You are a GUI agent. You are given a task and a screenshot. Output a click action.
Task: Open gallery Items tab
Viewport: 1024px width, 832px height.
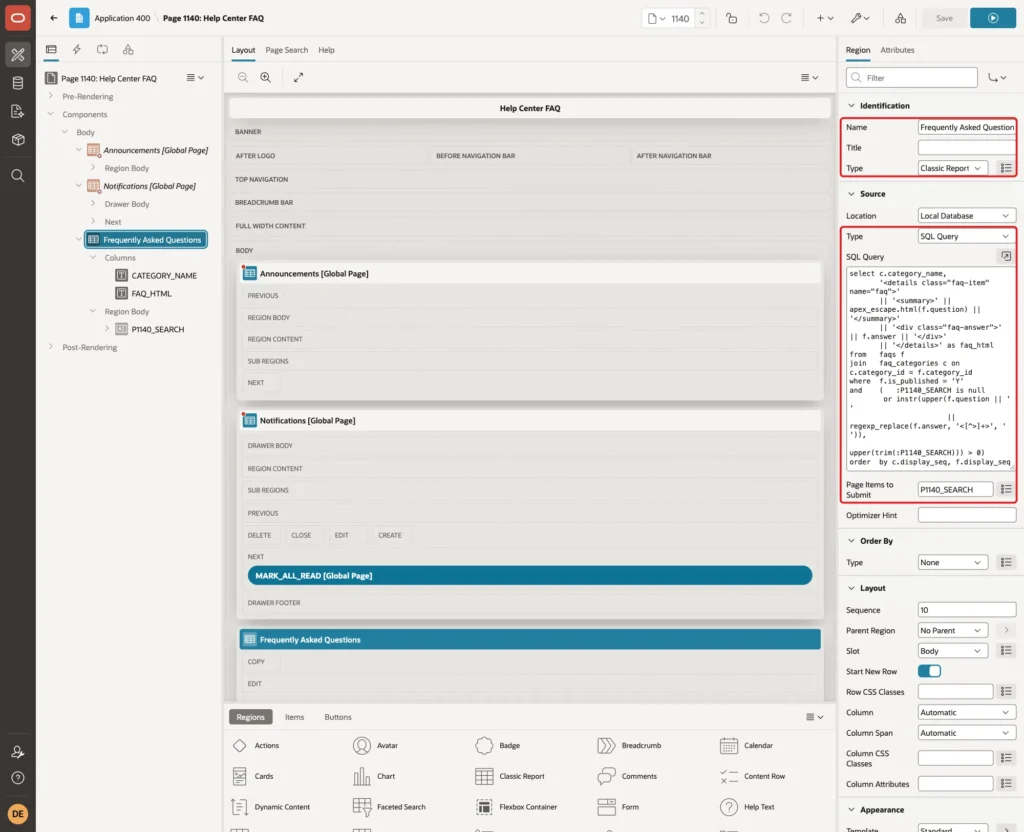(295, 717)
